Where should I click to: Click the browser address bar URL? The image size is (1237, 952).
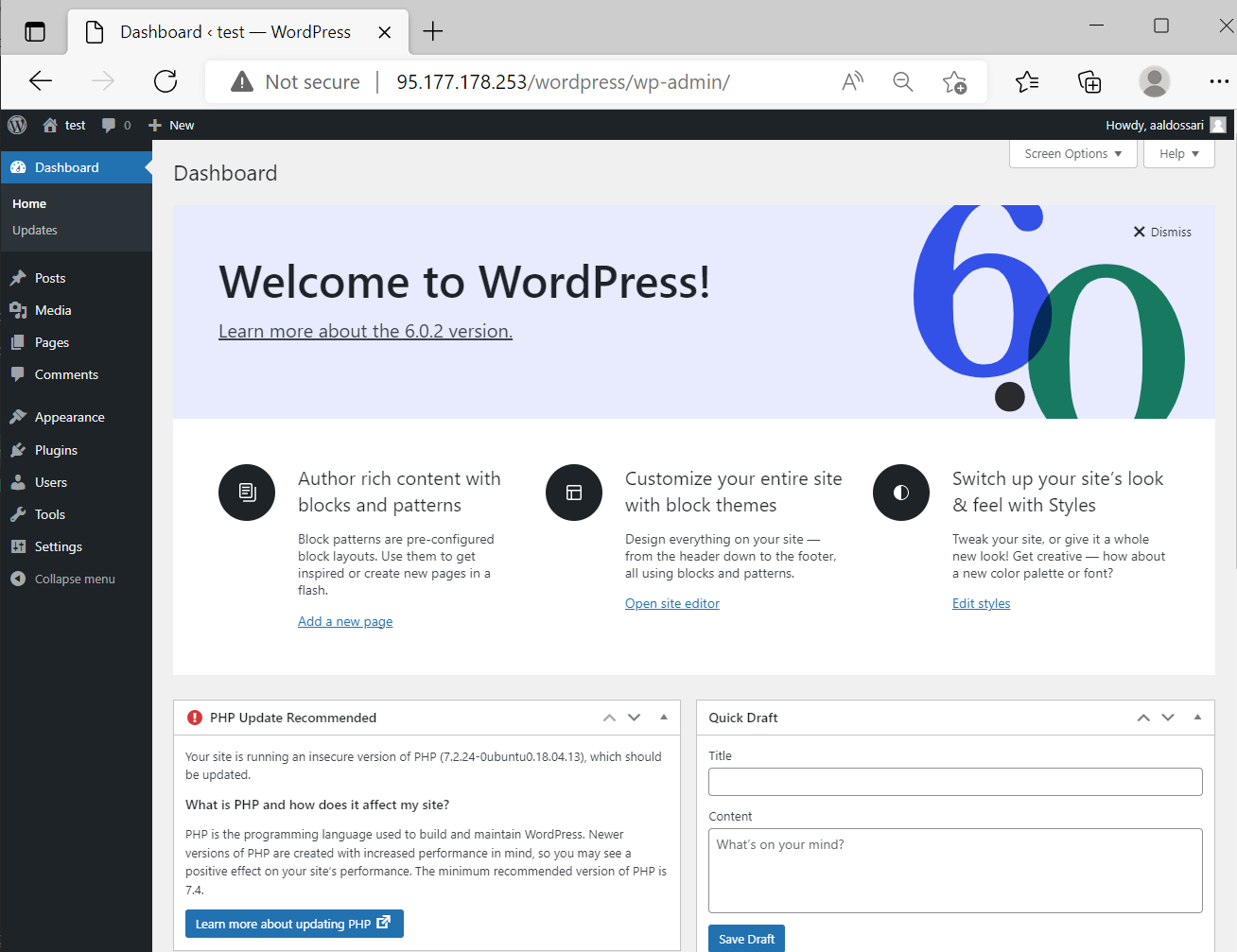click(x=563, y=81)
